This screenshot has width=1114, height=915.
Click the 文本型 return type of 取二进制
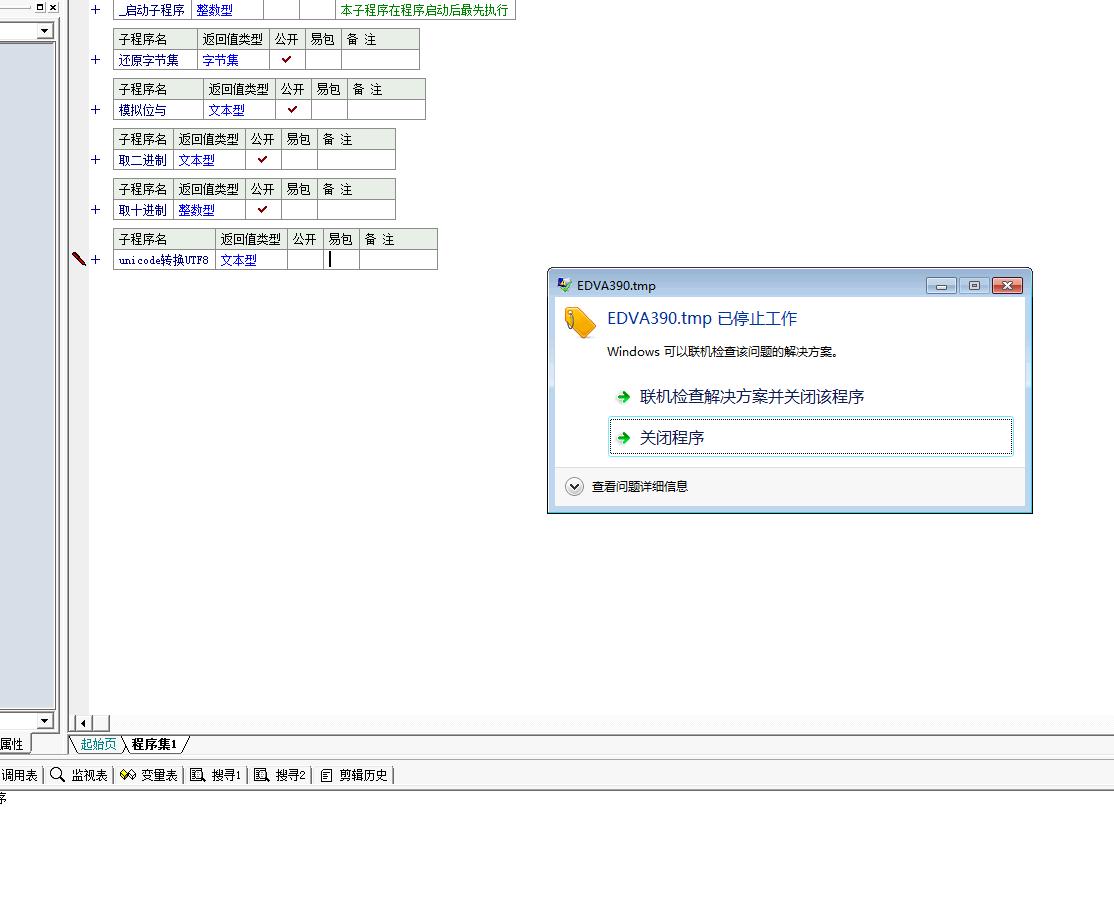point(210,160)
